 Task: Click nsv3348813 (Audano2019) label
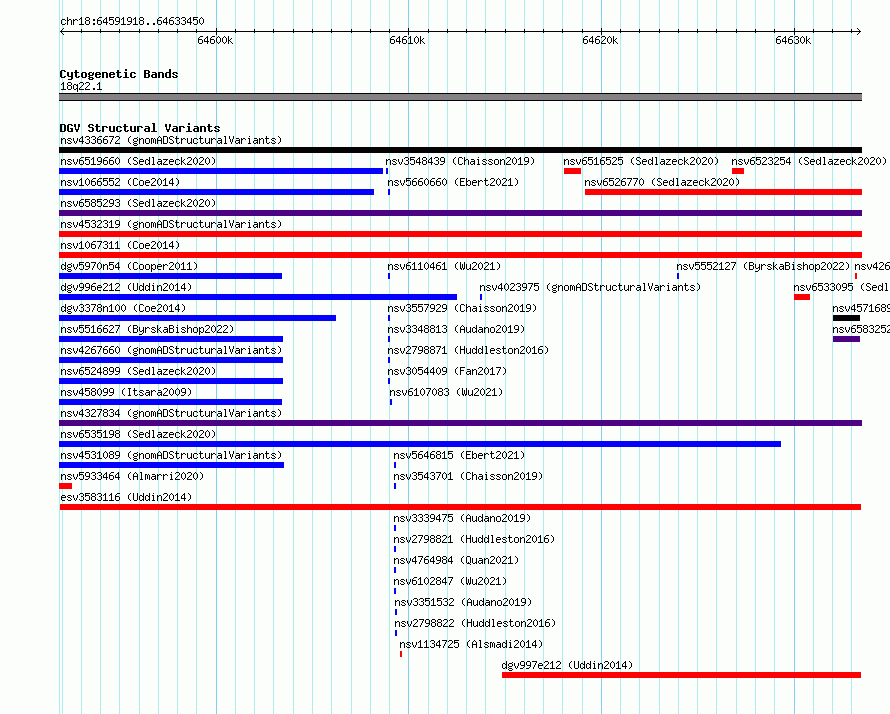[456, 329]
